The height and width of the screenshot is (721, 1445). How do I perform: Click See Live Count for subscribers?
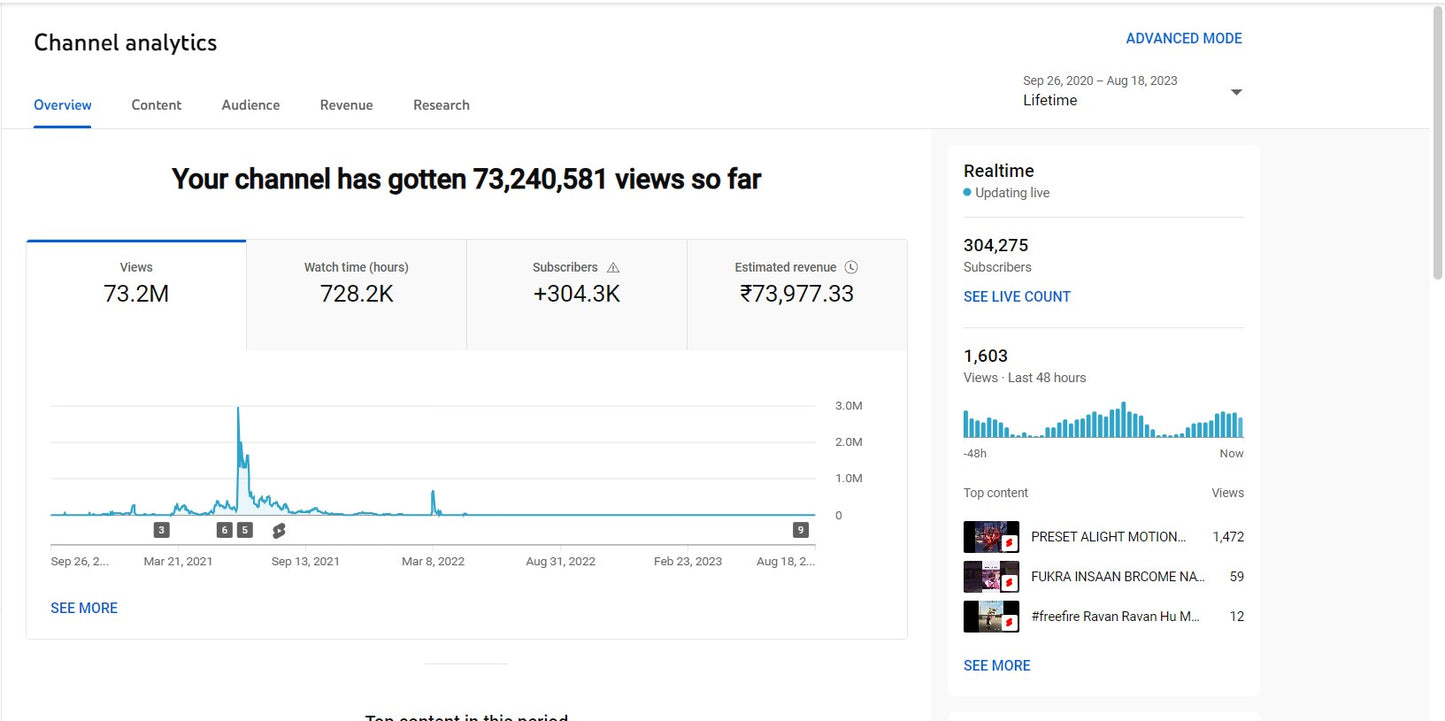tap(1016, 297)
